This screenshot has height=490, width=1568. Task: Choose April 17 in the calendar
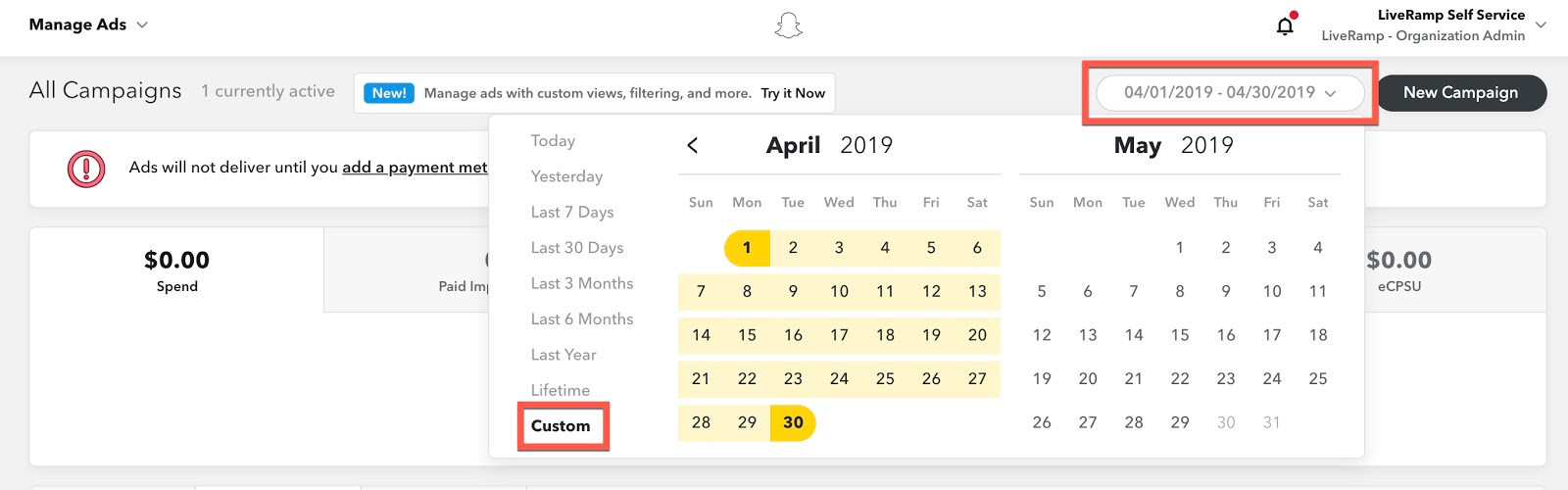(x=839, y=335)
